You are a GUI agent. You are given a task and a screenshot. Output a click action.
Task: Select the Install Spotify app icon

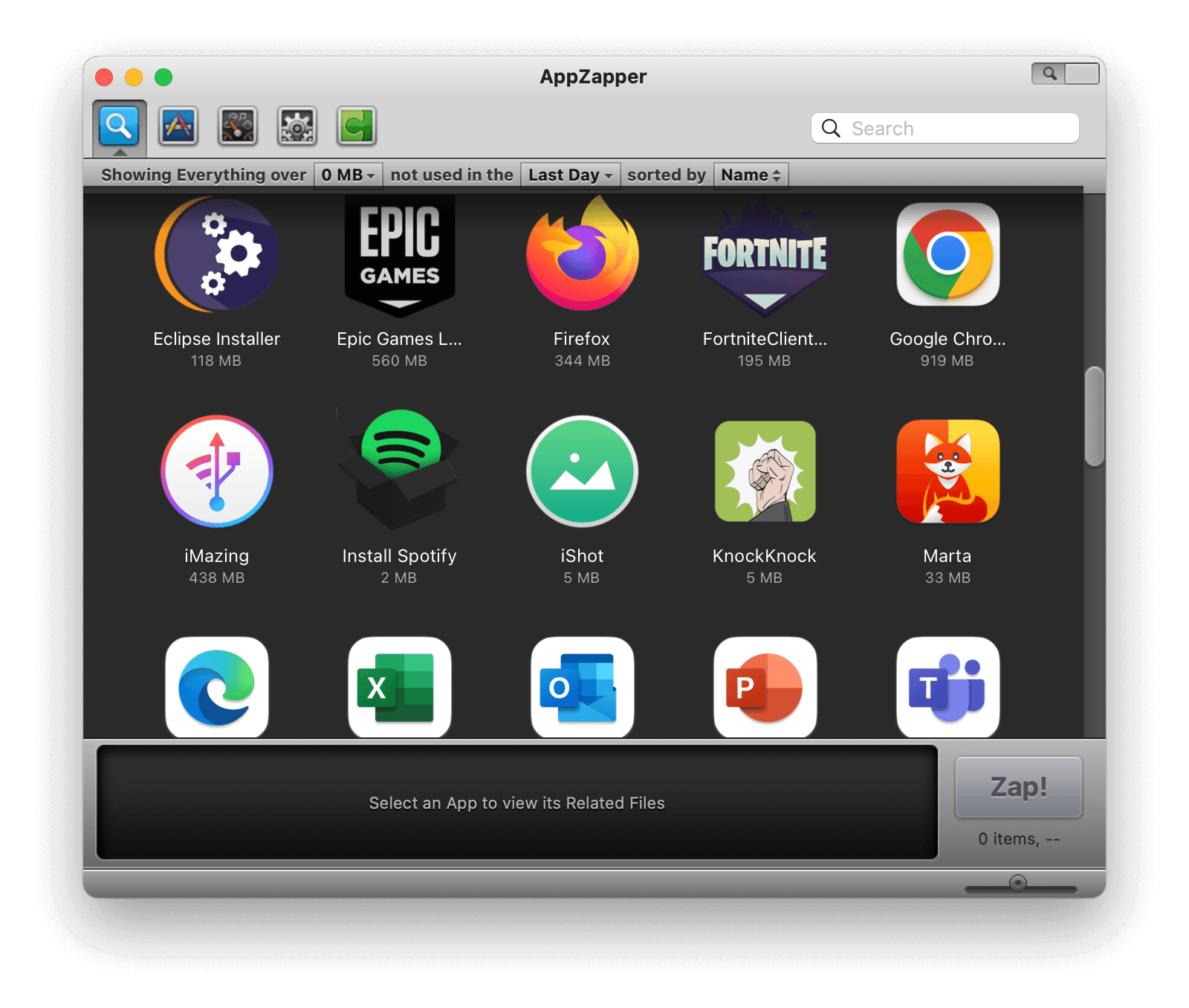[x=400, y=470]
